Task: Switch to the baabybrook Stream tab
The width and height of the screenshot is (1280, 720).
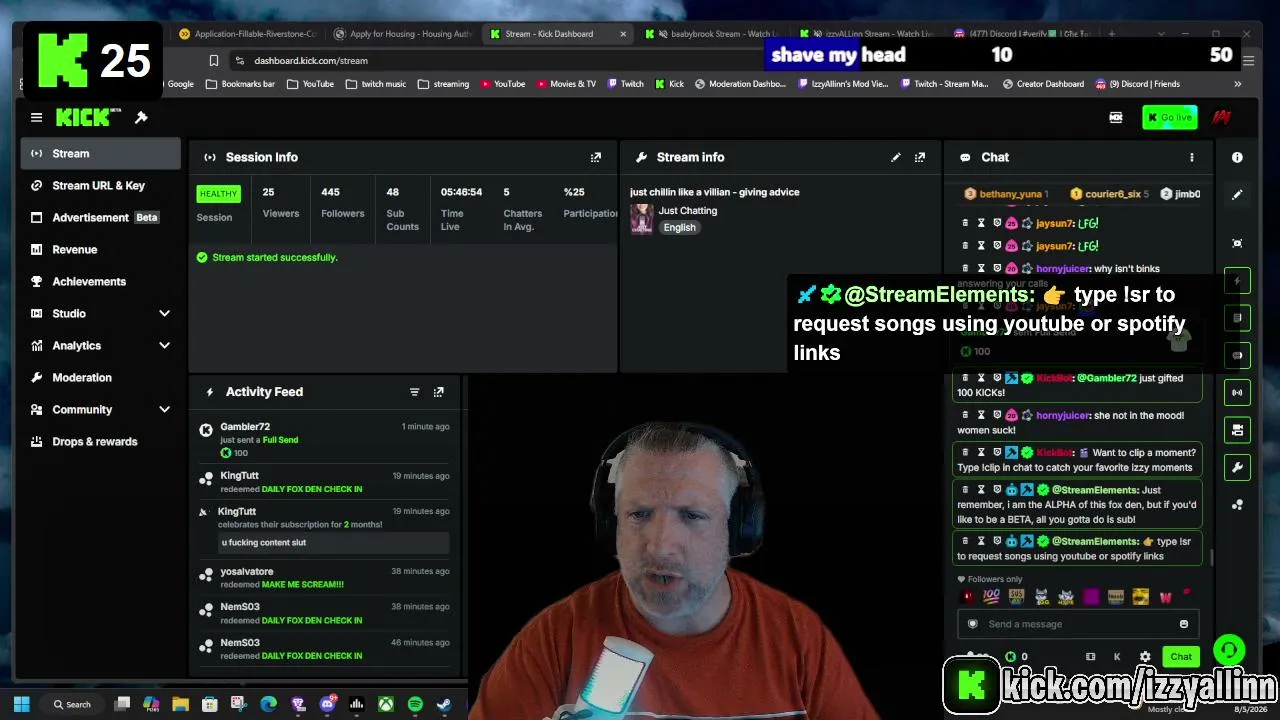Action: click(714, 34)
